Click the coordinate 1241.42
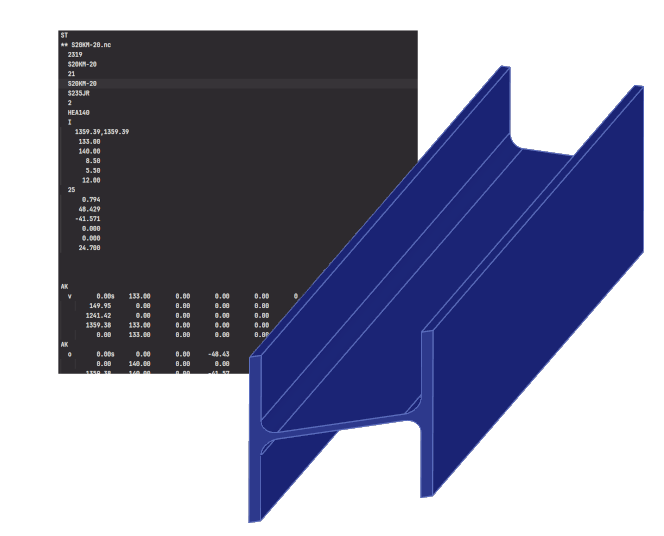 pyautogui.click(x=98, y=316)
